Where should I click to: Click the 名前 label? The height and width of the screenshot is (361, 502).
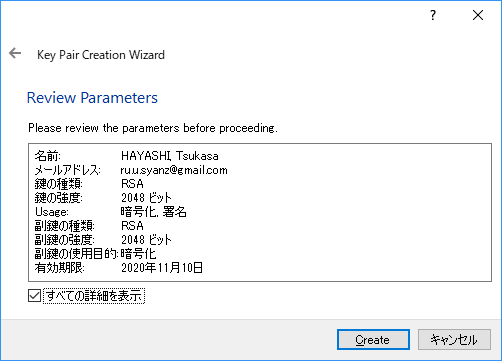pyautogui.click(x=48, y=156)
